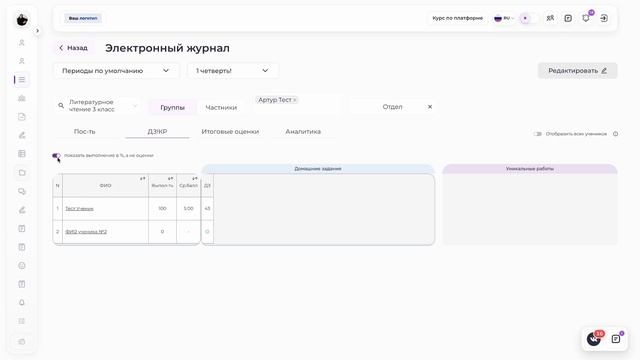Image resolution: width=640 pixels, height=360 pixels.
Task: Open 'Курс по платформе' link
Action: pyautogui.click(x=458, y=18)
